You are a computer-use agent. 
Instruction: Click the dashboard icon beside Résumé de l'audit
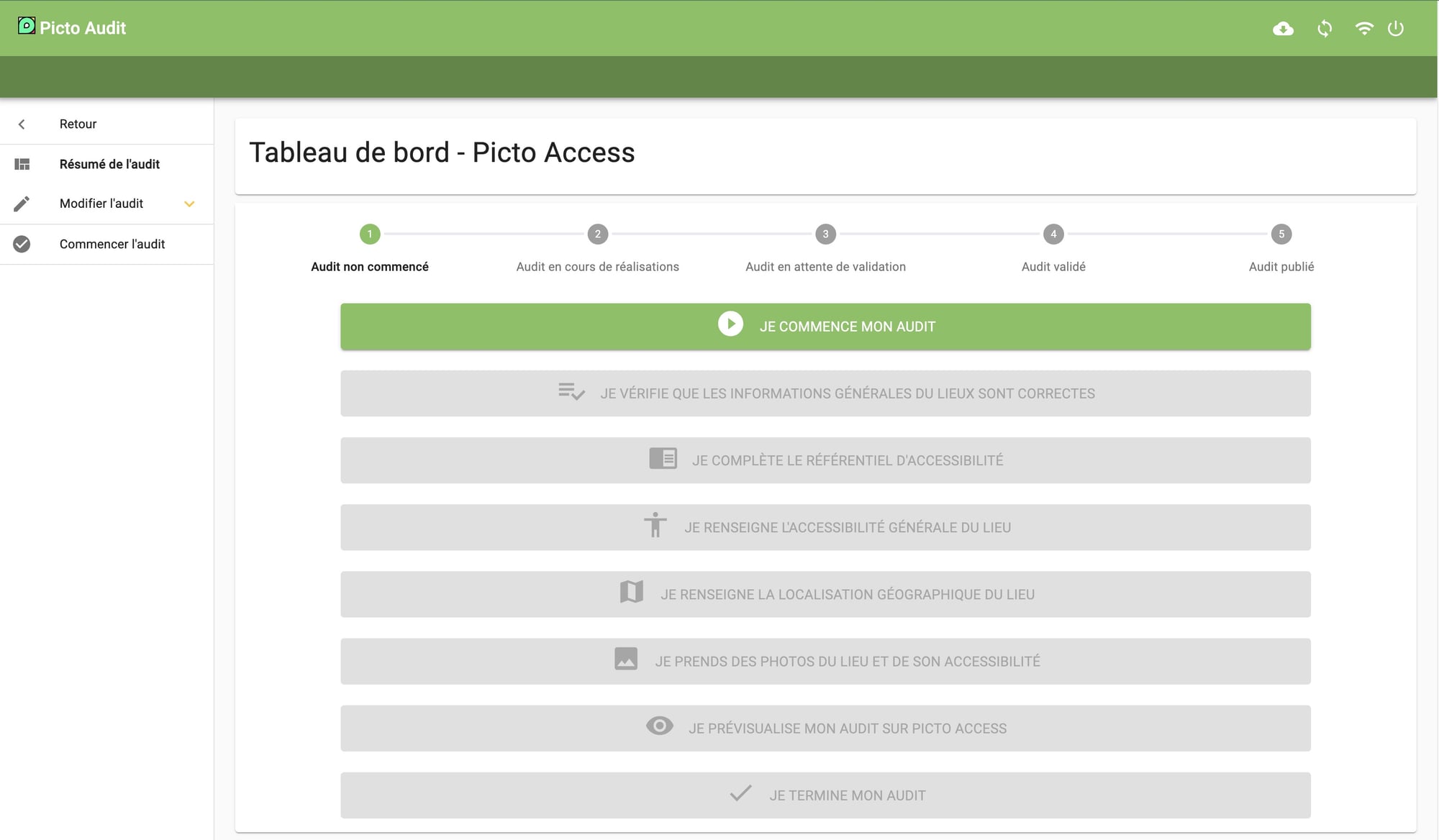(x=22, y=164)
